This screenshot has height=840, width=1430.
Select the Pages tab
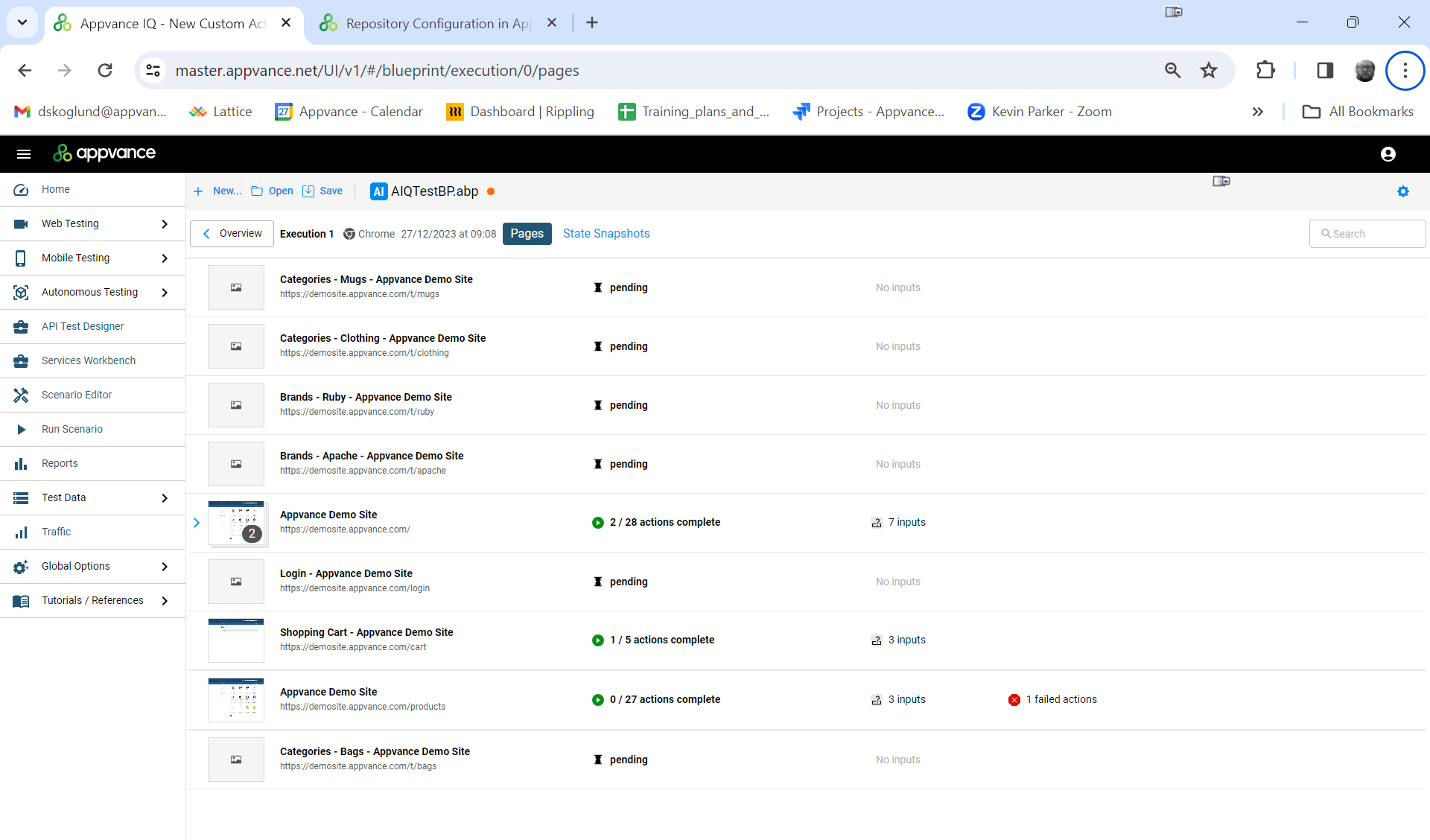click(x=527, y=234)
